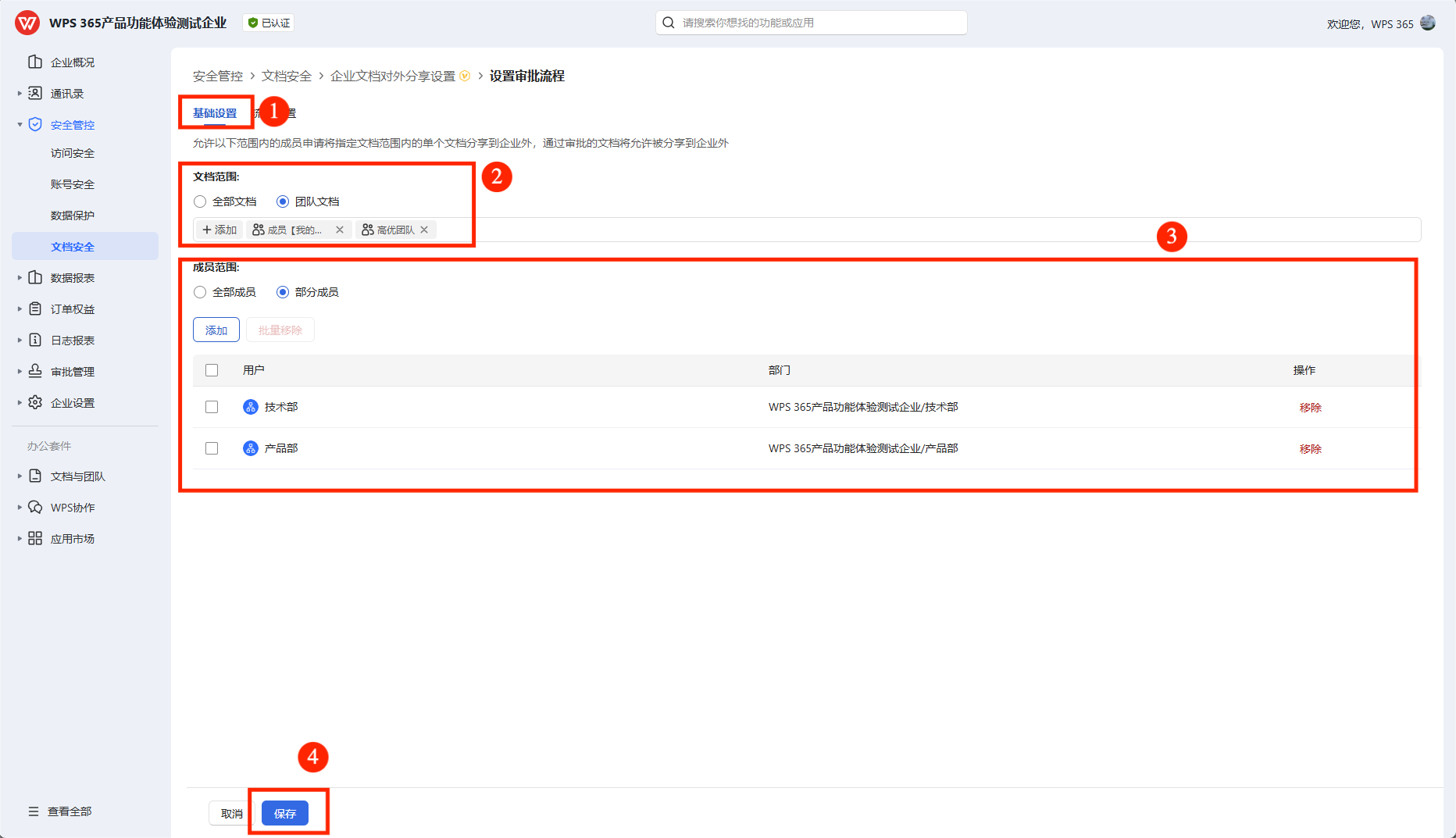
Task: Click the 已认证 verified badge
Action: 269,23
